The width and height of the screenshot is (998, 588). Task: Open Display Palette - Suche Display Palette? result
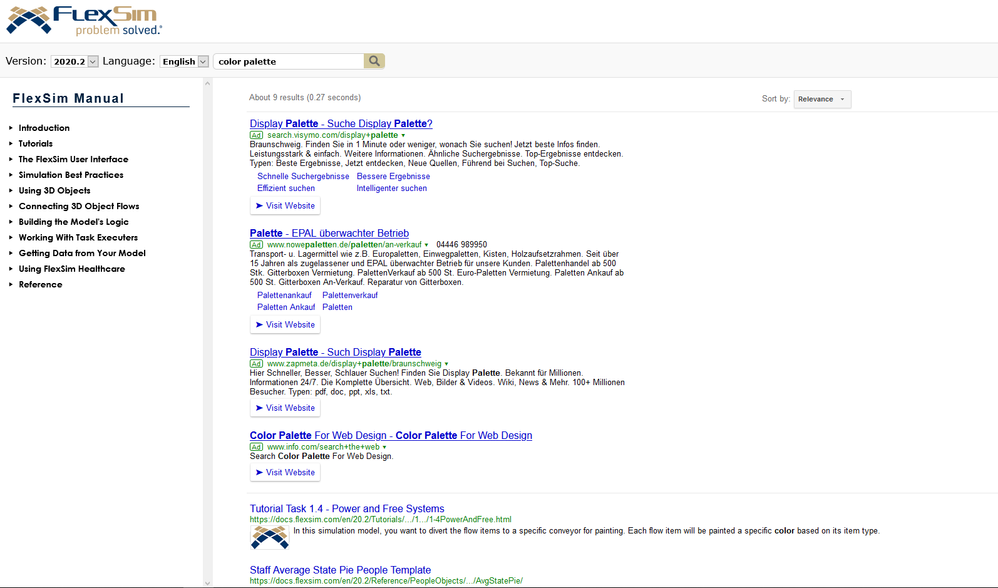coord(341,123)
